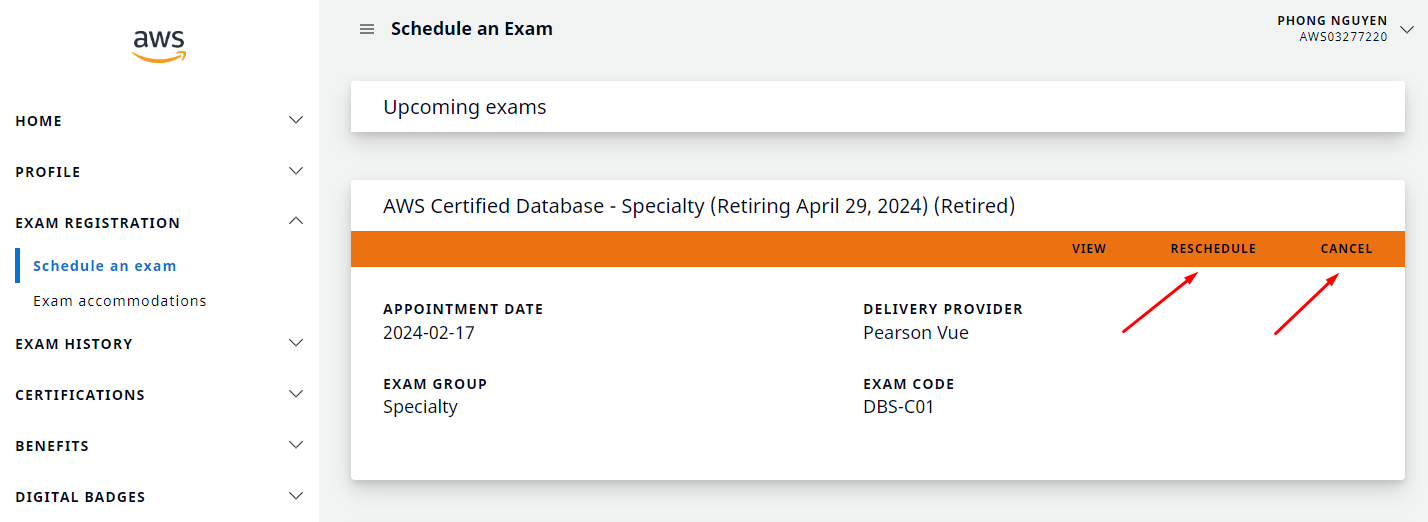Click the AWS Certified Database exam title
Viewport: 1428px width, 522px height.
click(x=699, y=206)
